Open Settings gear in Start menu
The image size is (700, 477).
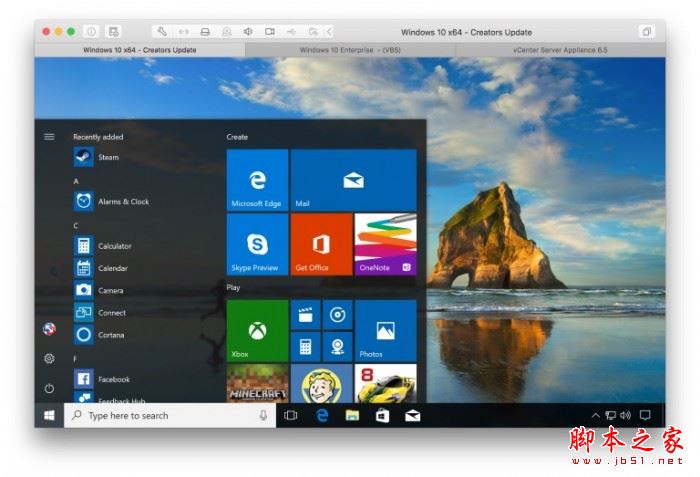tap(49, 358)
